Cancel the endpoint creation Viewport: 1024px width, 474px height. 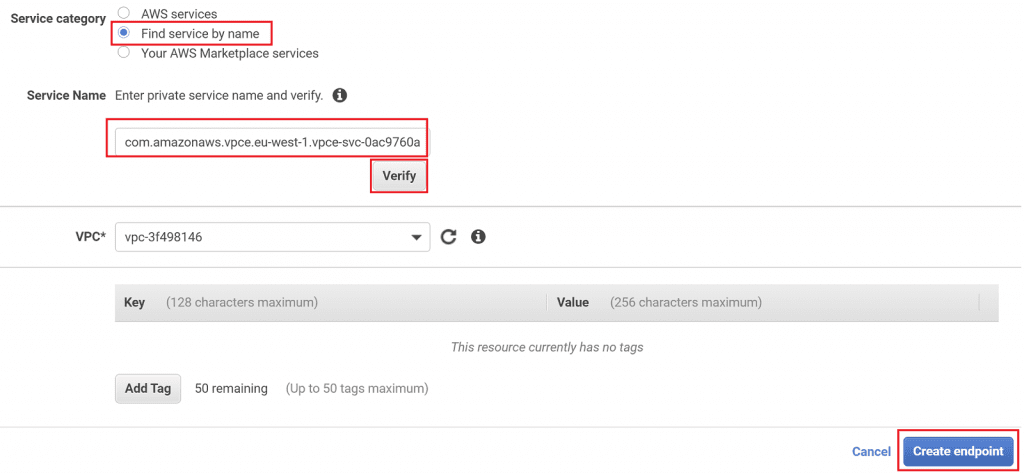click(x=870, y=452)
